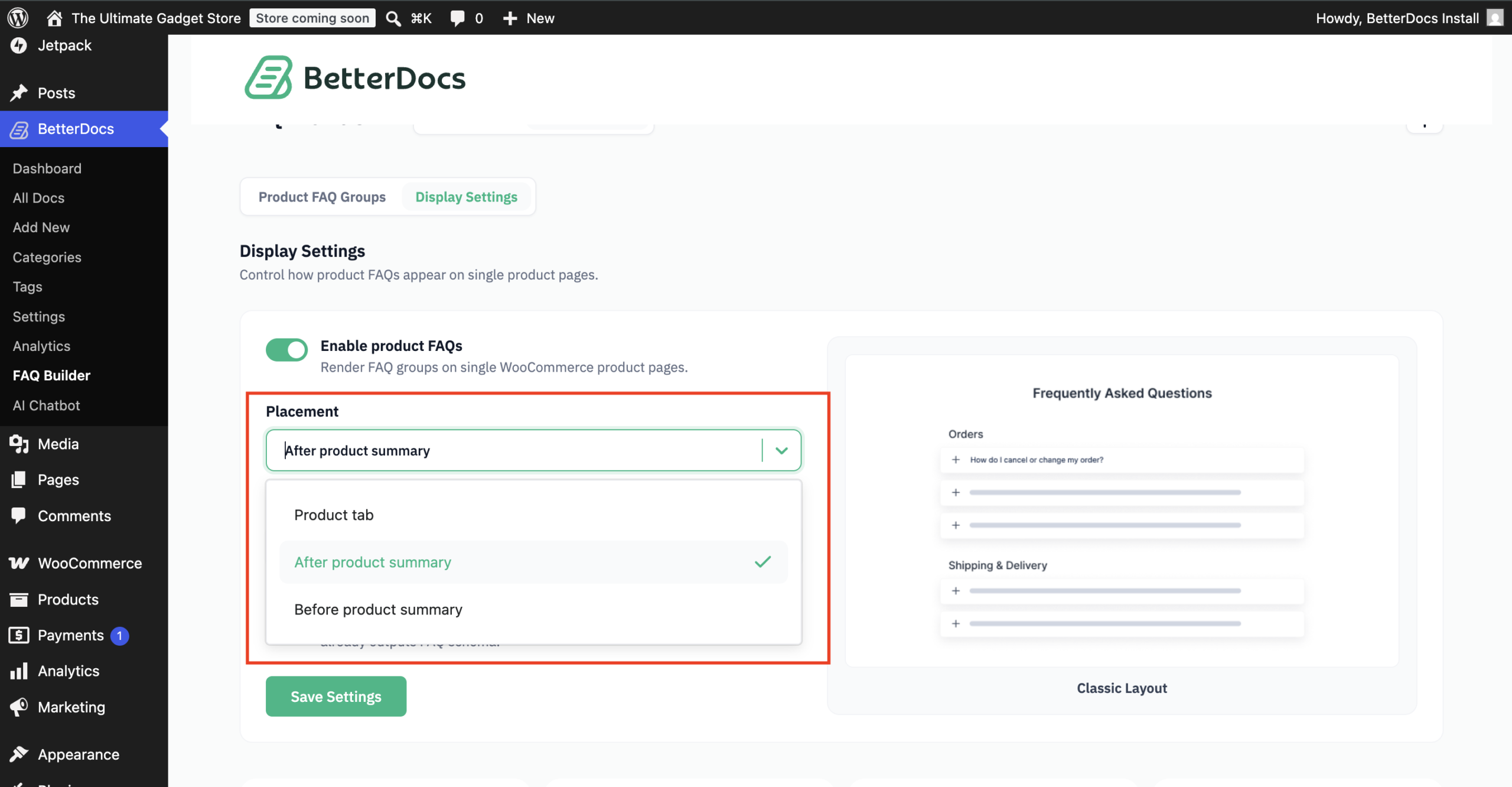
Task: Click the Media icon in sidebar
Action: (x=19, y=444)
